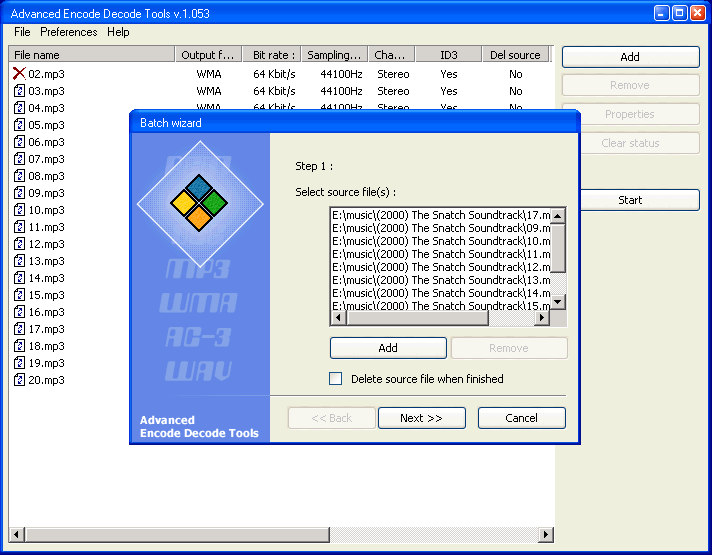Select the 16.mp3 file name

pyautogui.click(x=46, y=312)
